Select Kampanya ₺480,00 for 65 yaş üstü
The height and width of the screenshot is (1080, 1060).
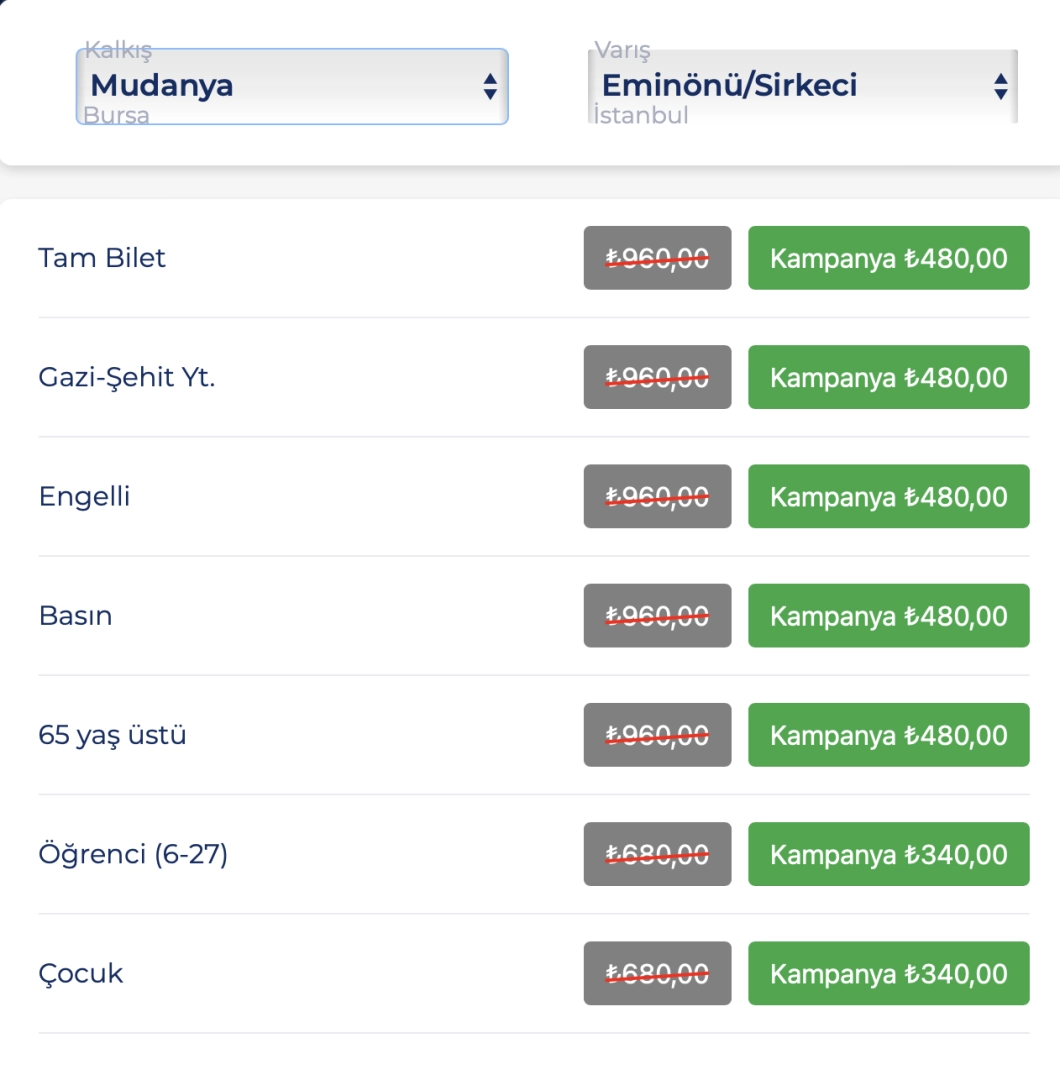point(888,735)
